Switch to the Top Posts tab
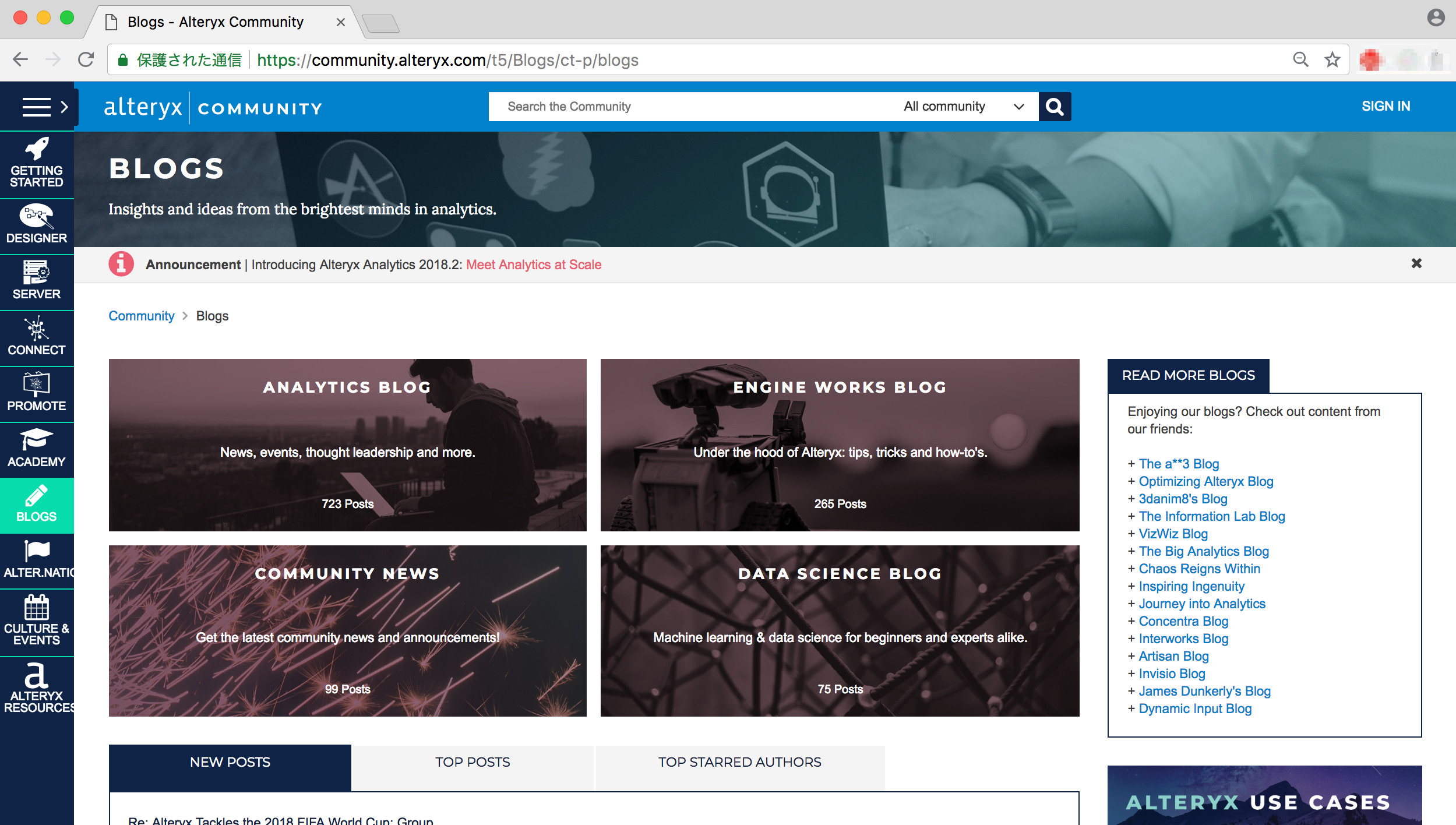Image resolution: width=1456 pixels, height=825 pixels. 473,767
